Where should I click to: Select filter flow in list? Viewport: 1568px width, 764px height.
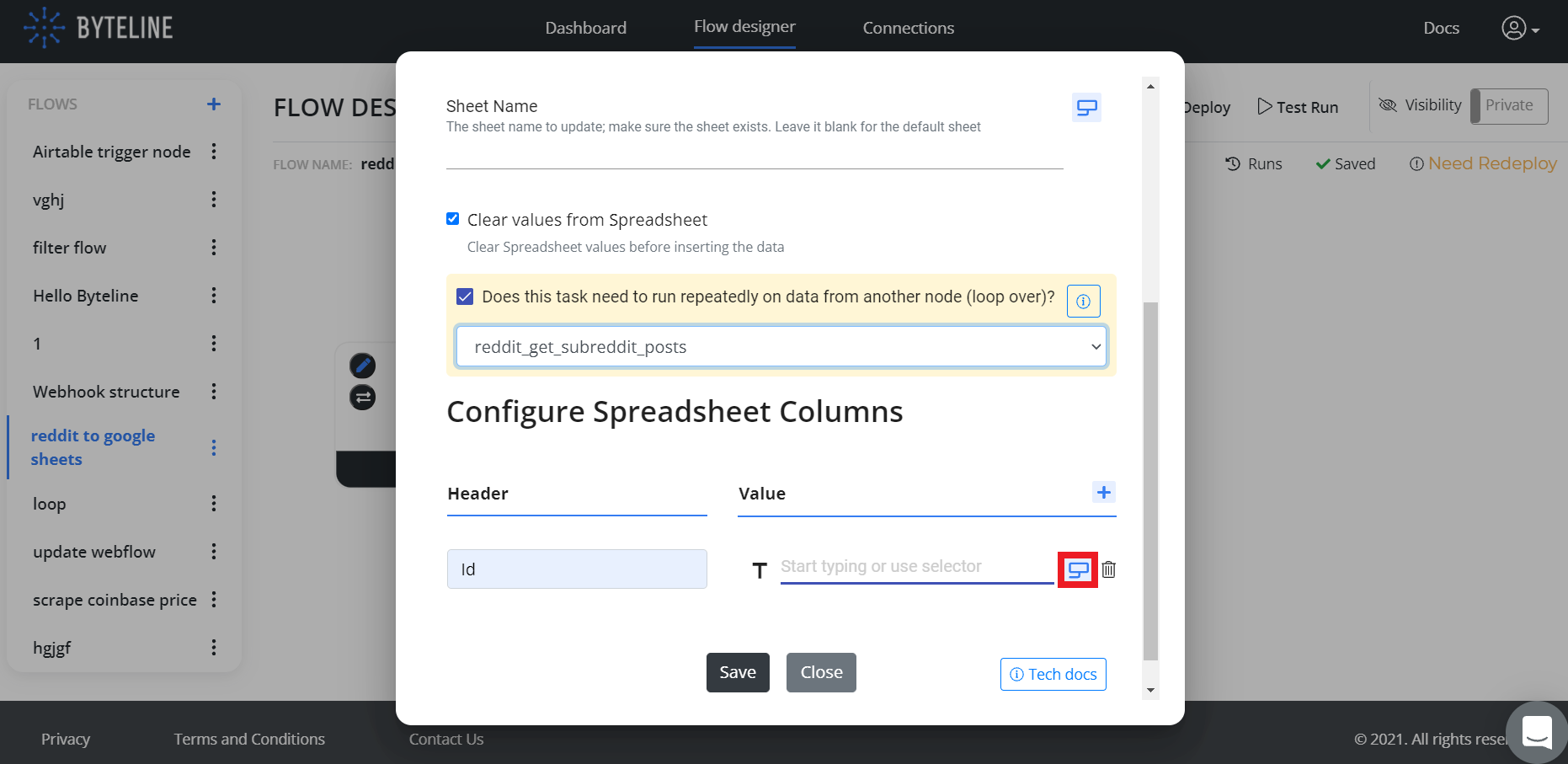[70, 248]
